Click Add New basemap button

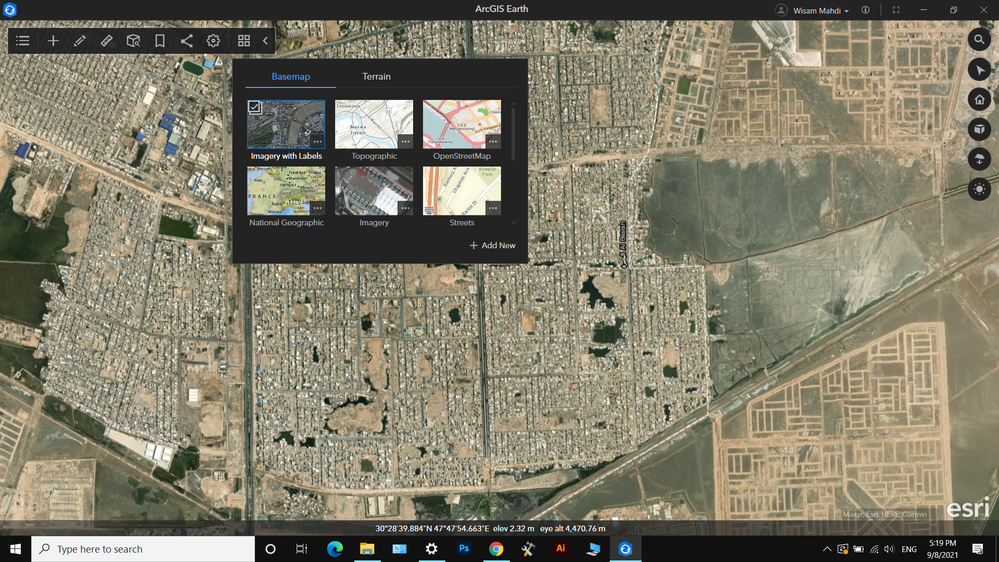click(492, 245)
